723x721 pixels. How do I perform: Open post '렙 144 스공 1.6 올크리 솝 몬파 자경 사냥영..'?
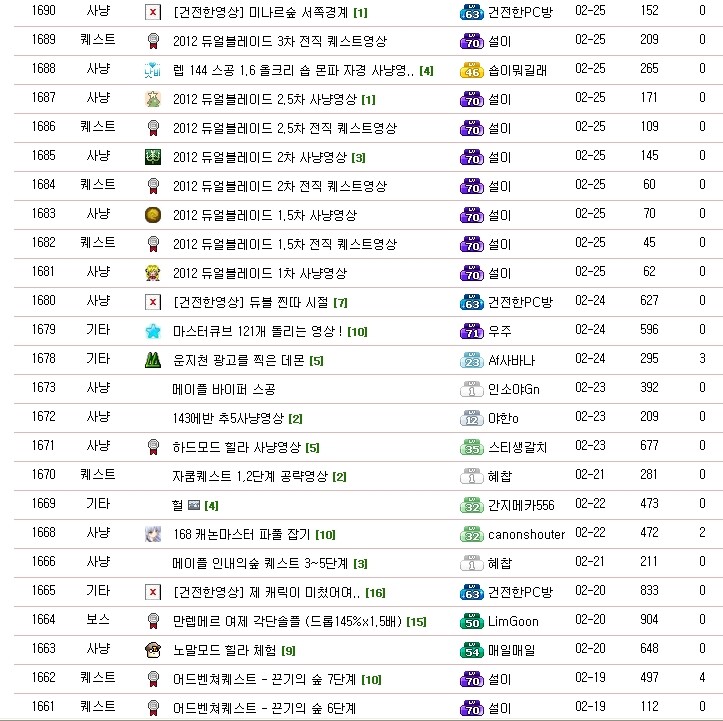pos(293,70)
